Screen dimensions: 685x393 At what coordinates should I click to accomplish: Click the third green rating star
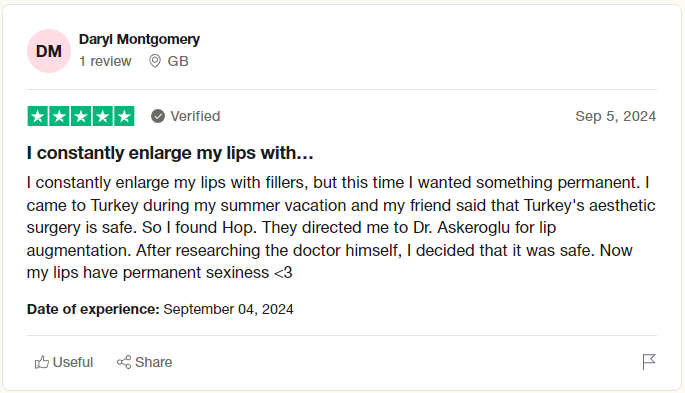point(81,116)
